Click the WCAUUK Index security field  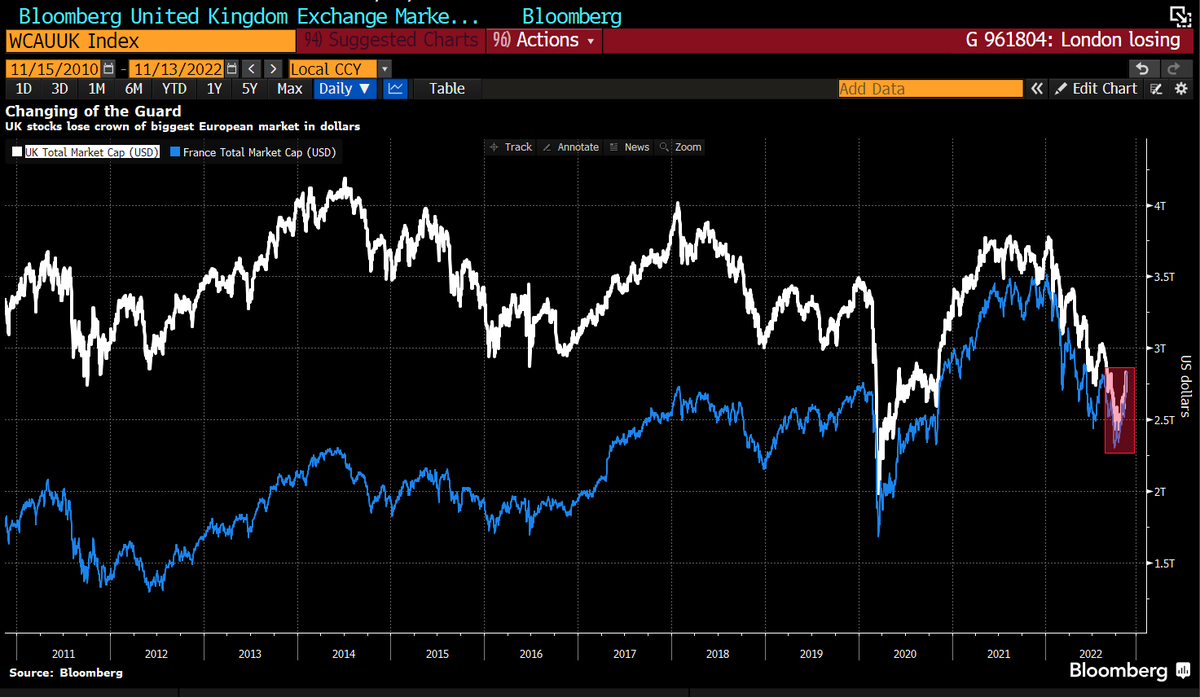pos(151,41)
